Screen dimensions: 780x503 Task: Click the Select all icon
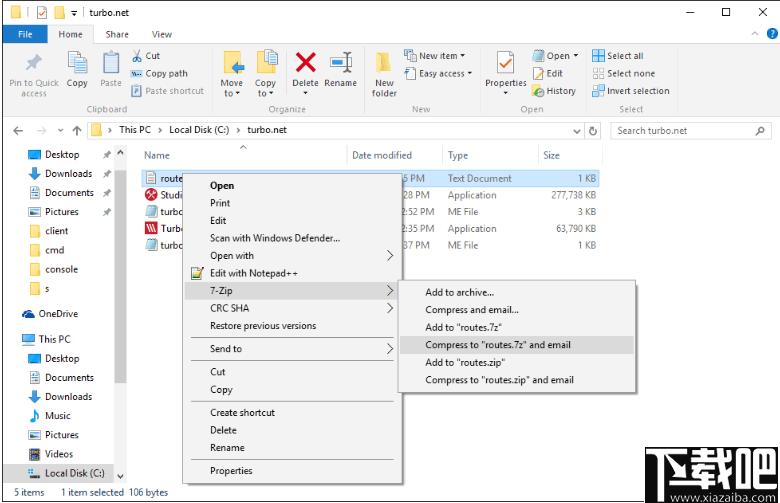tap(598, 56)
